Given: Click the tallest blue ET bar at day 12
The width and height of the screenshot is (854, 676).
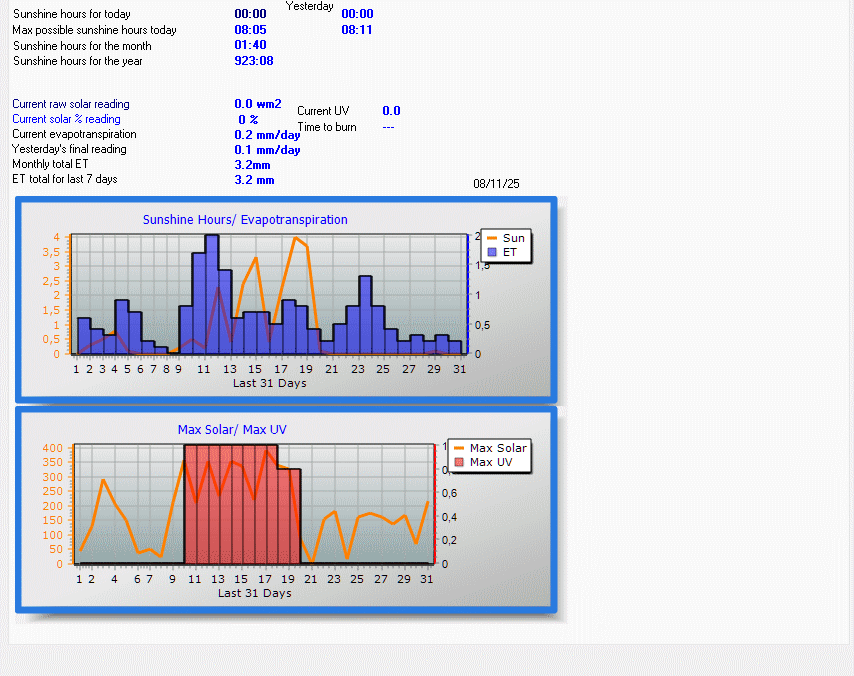Looking at the screenshot, I should click(x=211, y=295).
